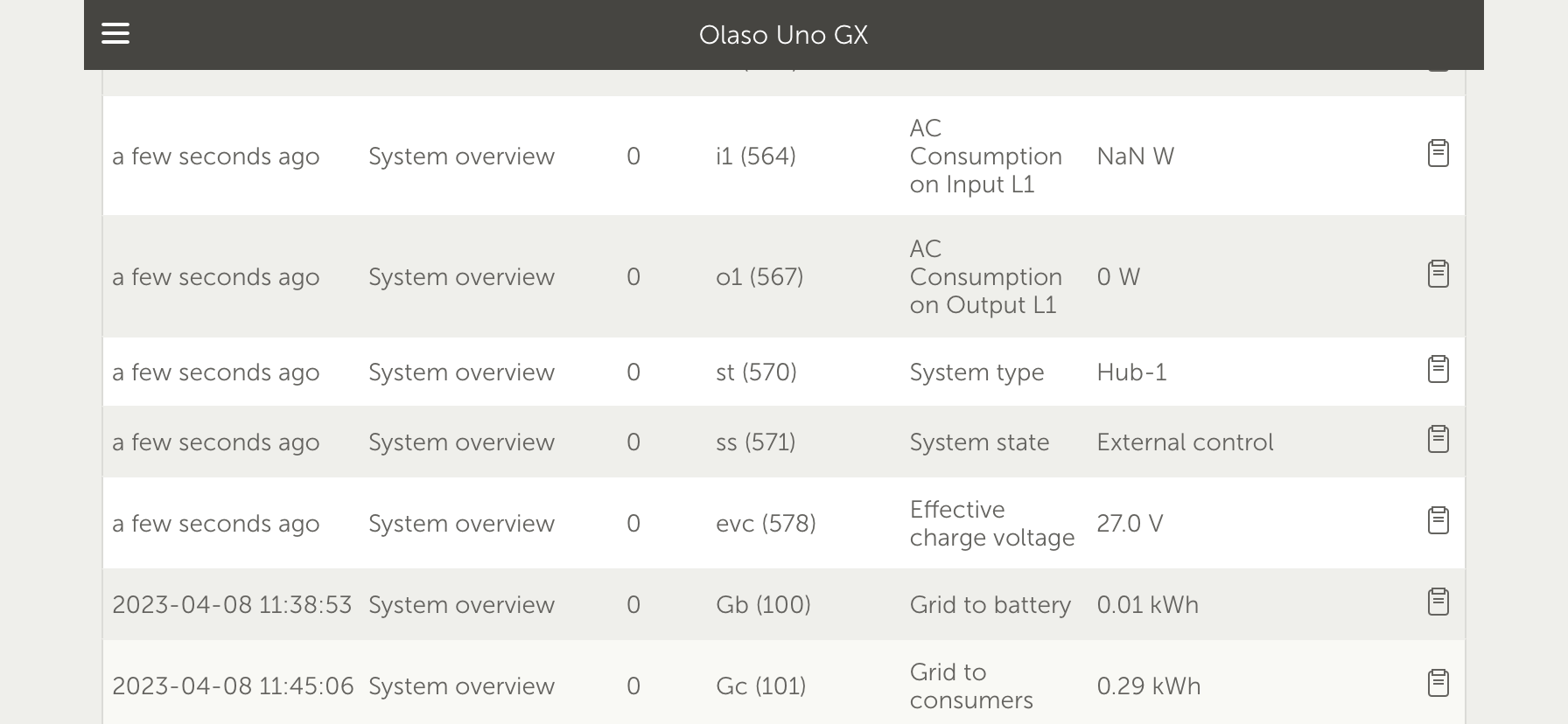
Task: Click clipboard icon for System type row
Action: pos(1438,369)
